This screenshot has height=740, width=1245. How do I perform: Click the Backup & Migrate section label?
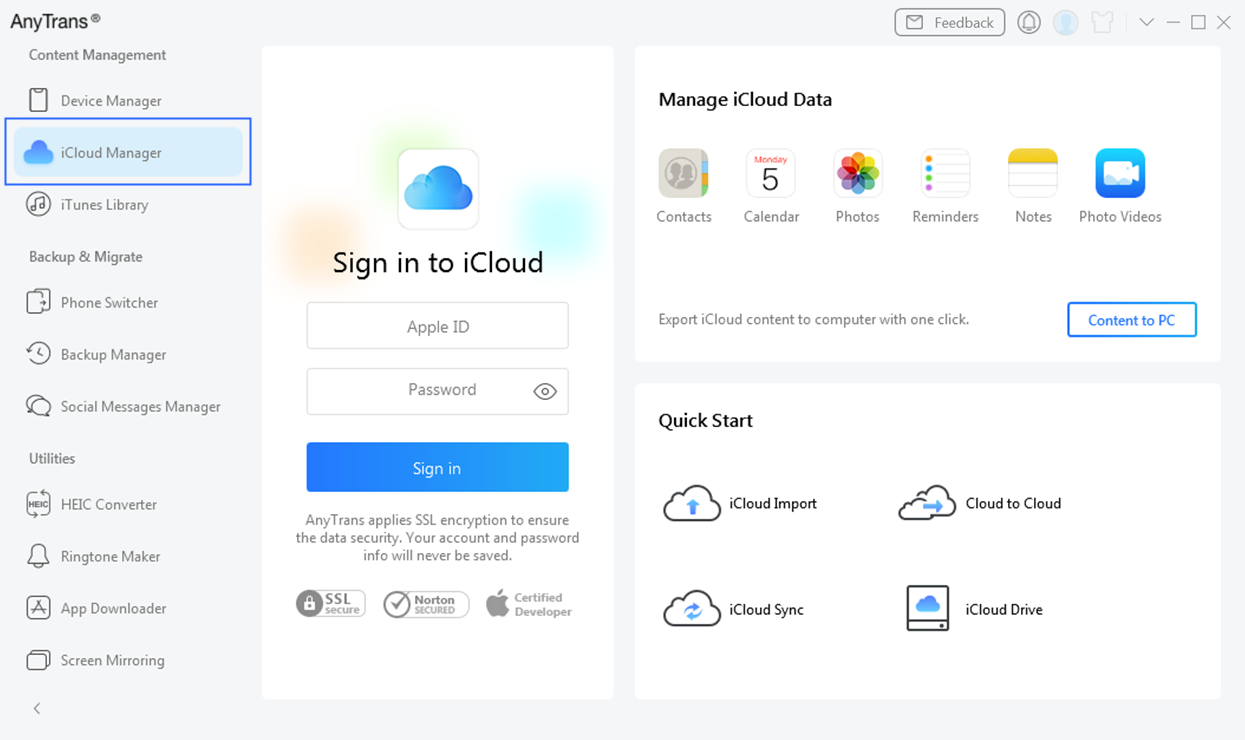coord(85,257)
